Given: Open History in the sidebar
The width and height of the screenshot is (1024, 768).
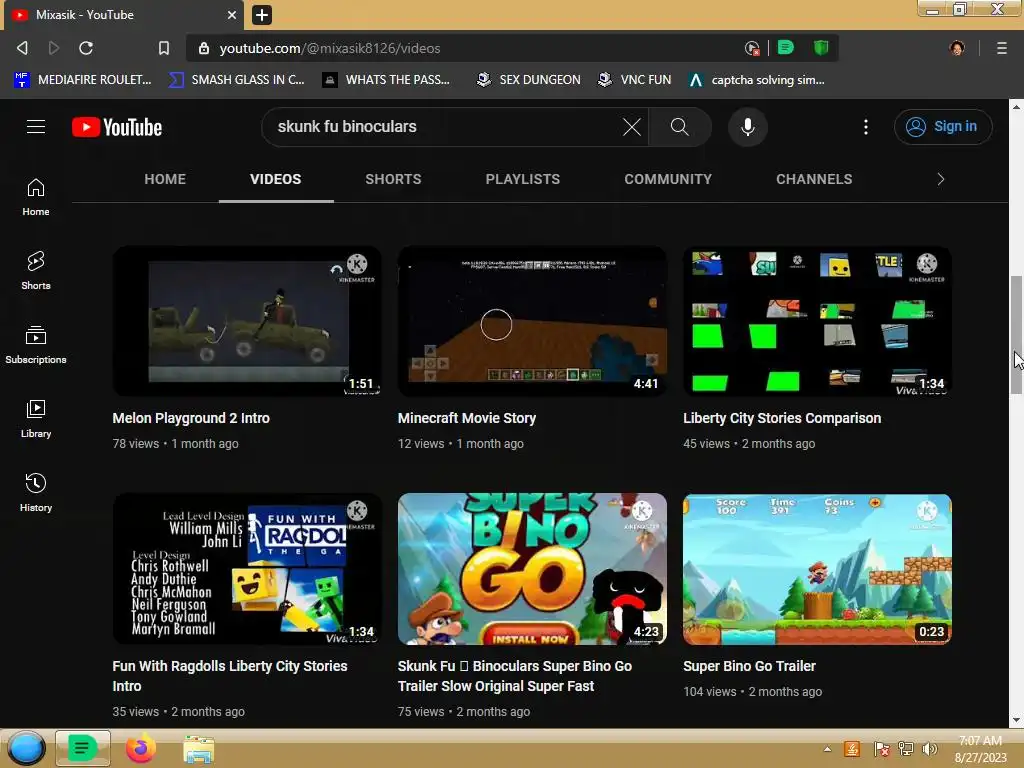Looking at the screenshot, I should click(x=36, y=492).
